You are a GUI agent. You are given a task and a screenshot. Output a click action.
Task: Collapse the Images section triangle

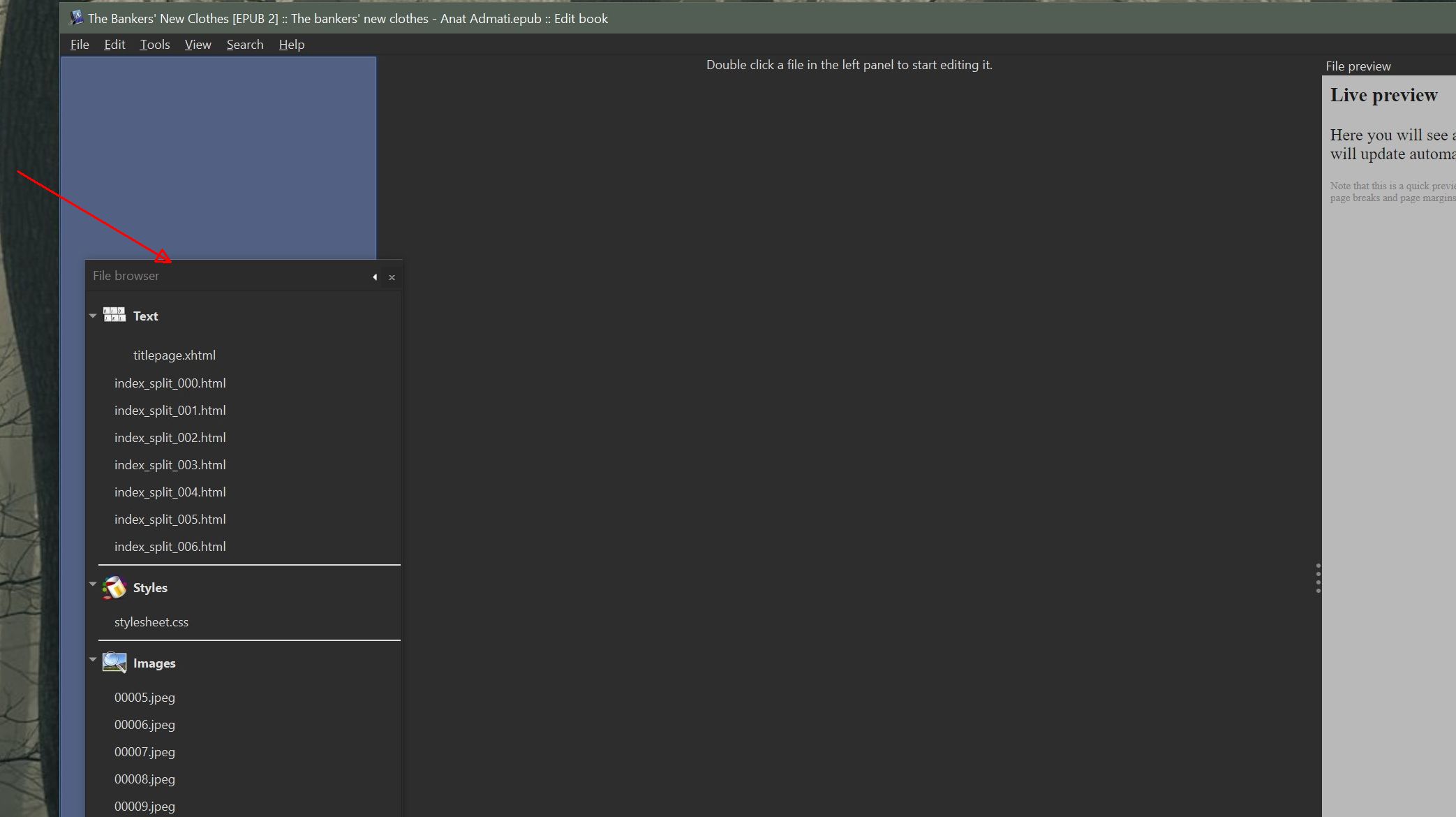click(x=93, y=659)
